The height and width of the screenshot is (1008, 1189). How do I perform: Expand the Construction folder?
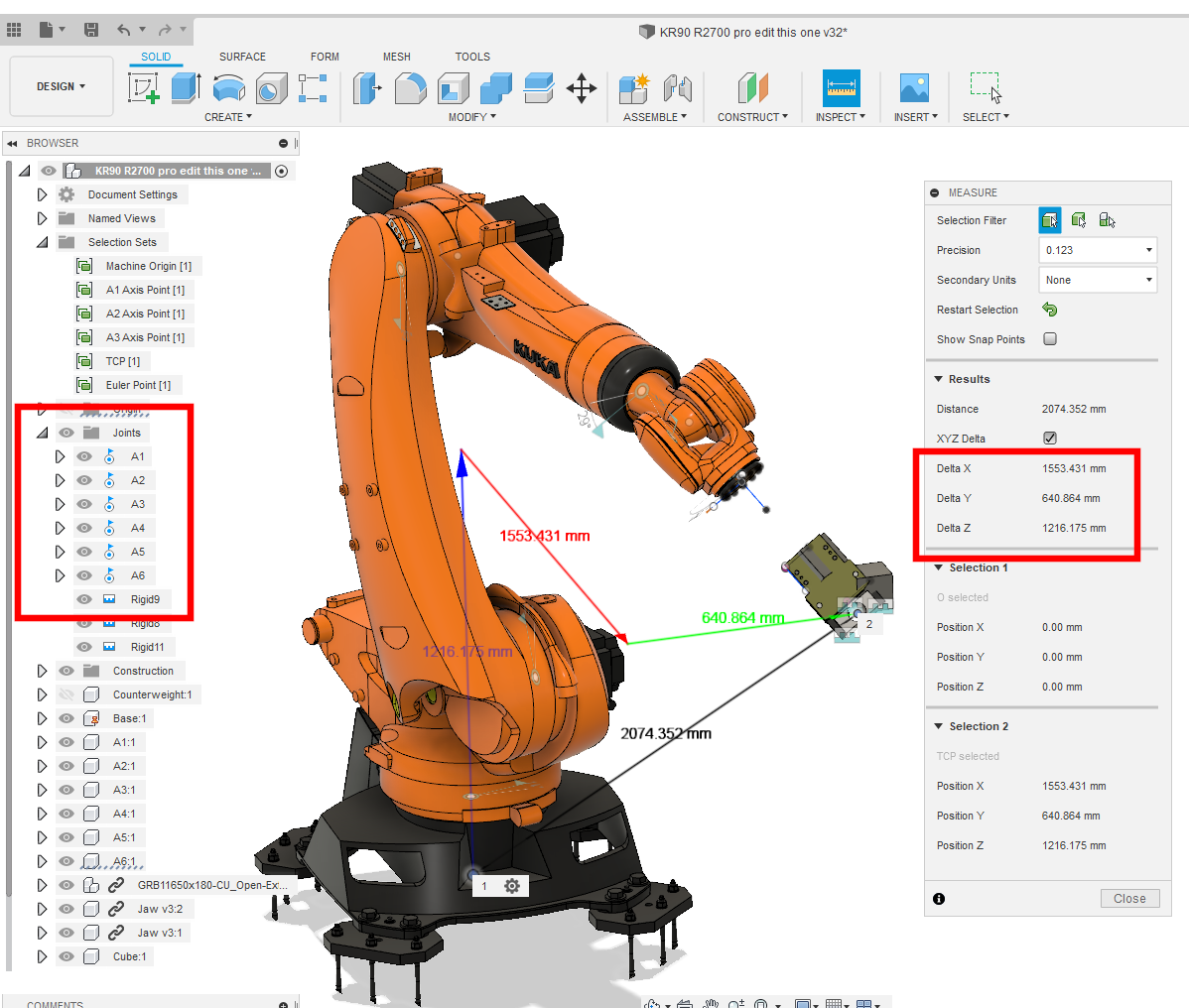(42, 671)
